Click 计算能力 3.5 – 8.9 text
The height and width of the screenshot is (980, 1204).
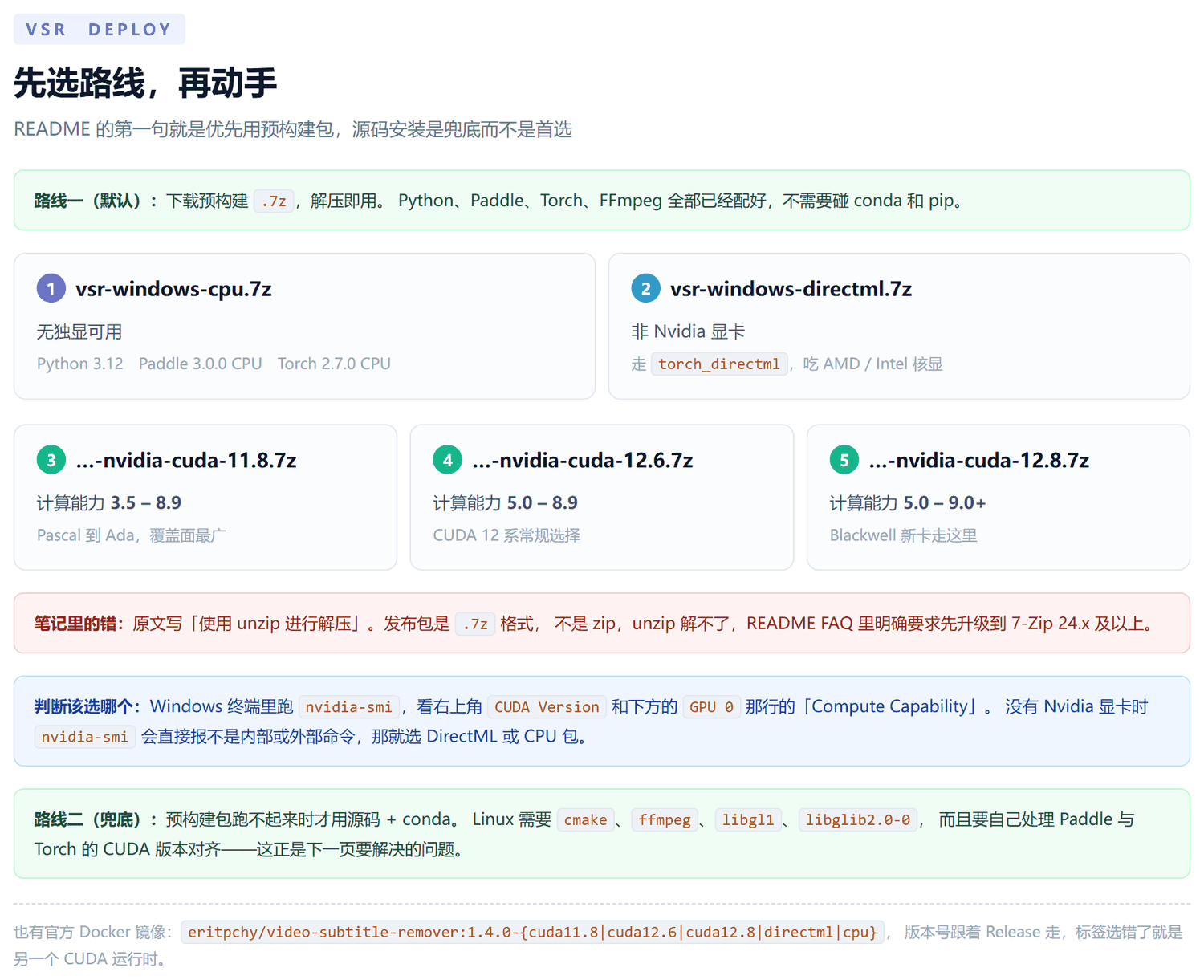pyautogui.click(x=109, y=503)
